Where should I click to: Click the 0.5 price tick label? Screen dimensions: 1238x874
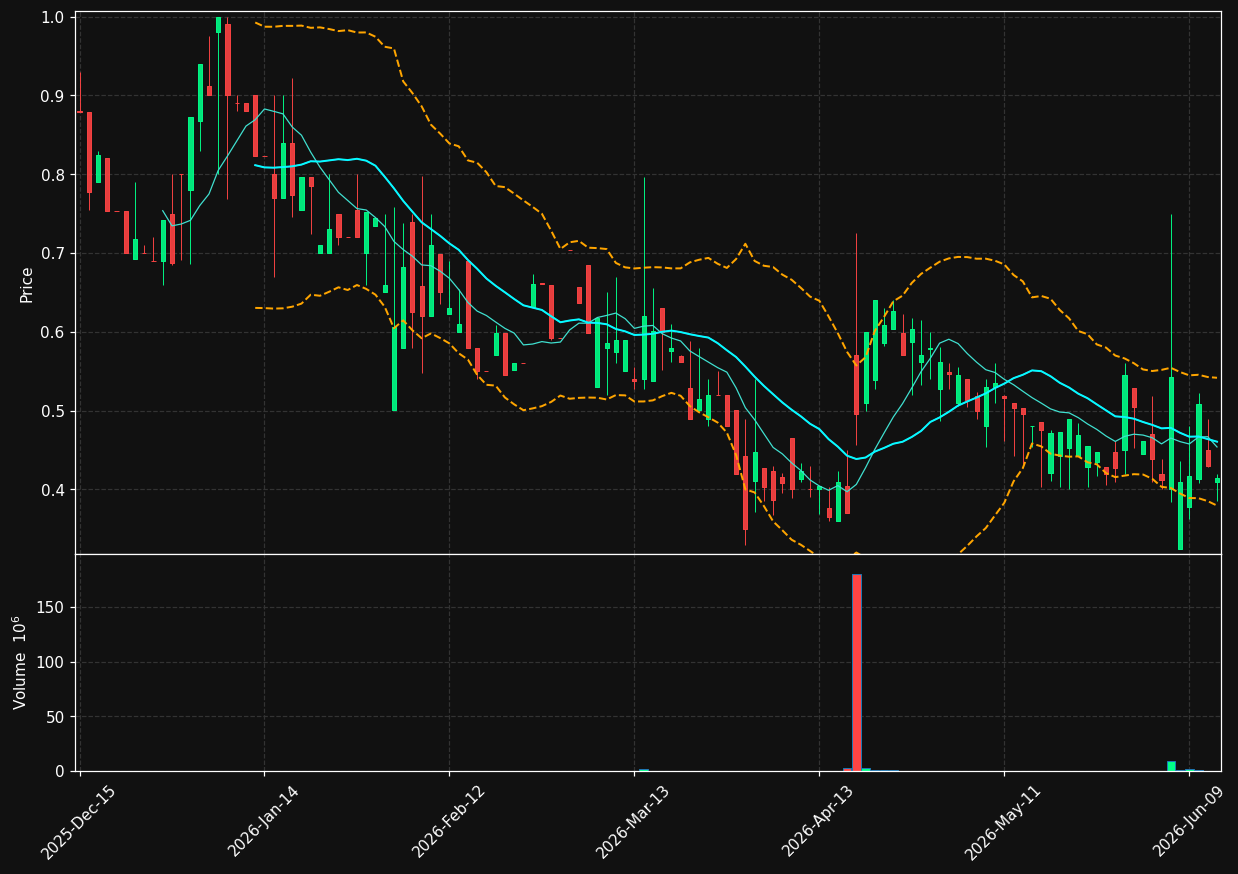pyautogui.click(x=54, y=411)
